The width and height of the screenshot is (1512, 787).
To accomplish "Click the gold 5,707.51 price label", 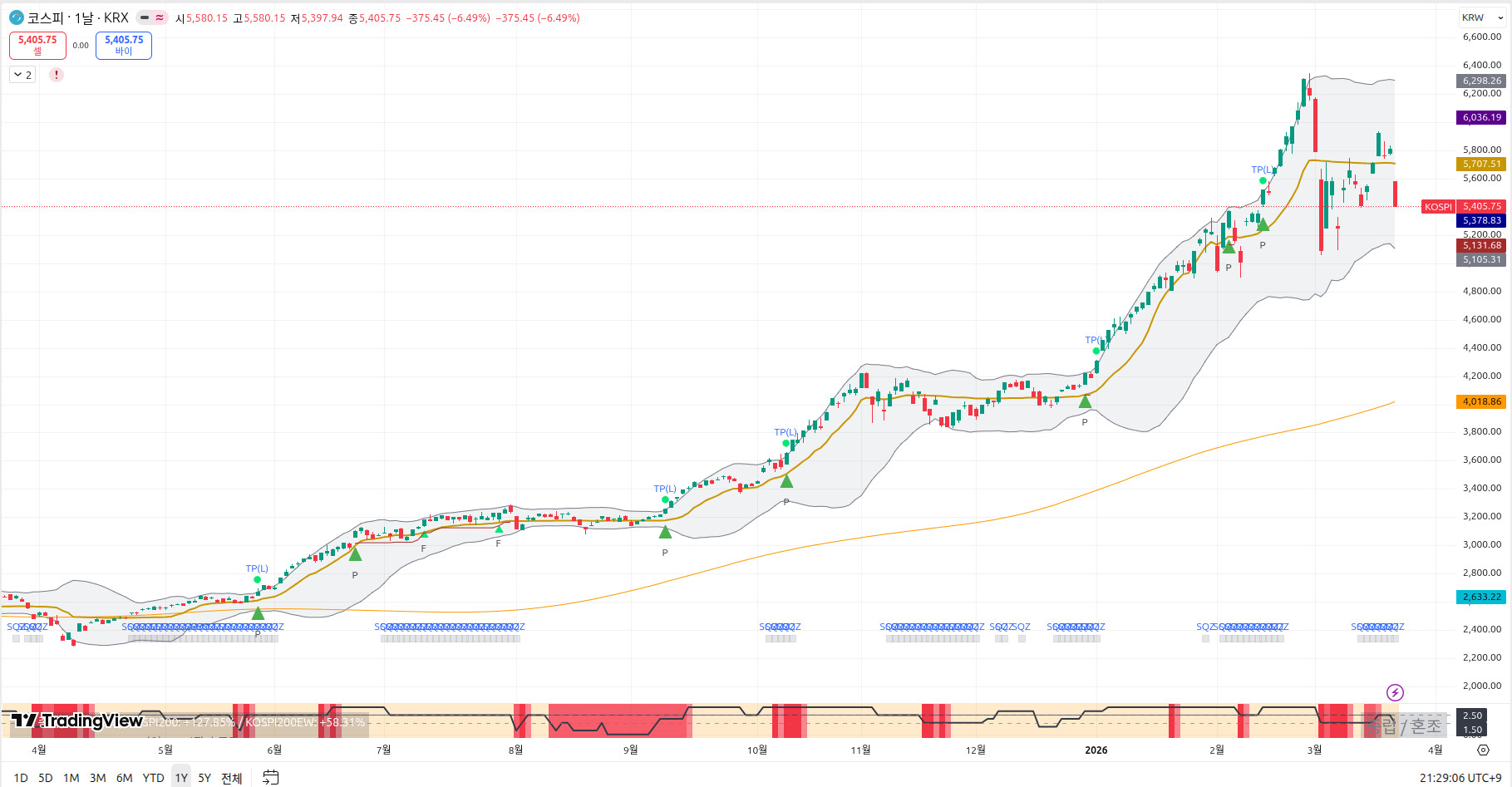I will [x=1482, y=164].
